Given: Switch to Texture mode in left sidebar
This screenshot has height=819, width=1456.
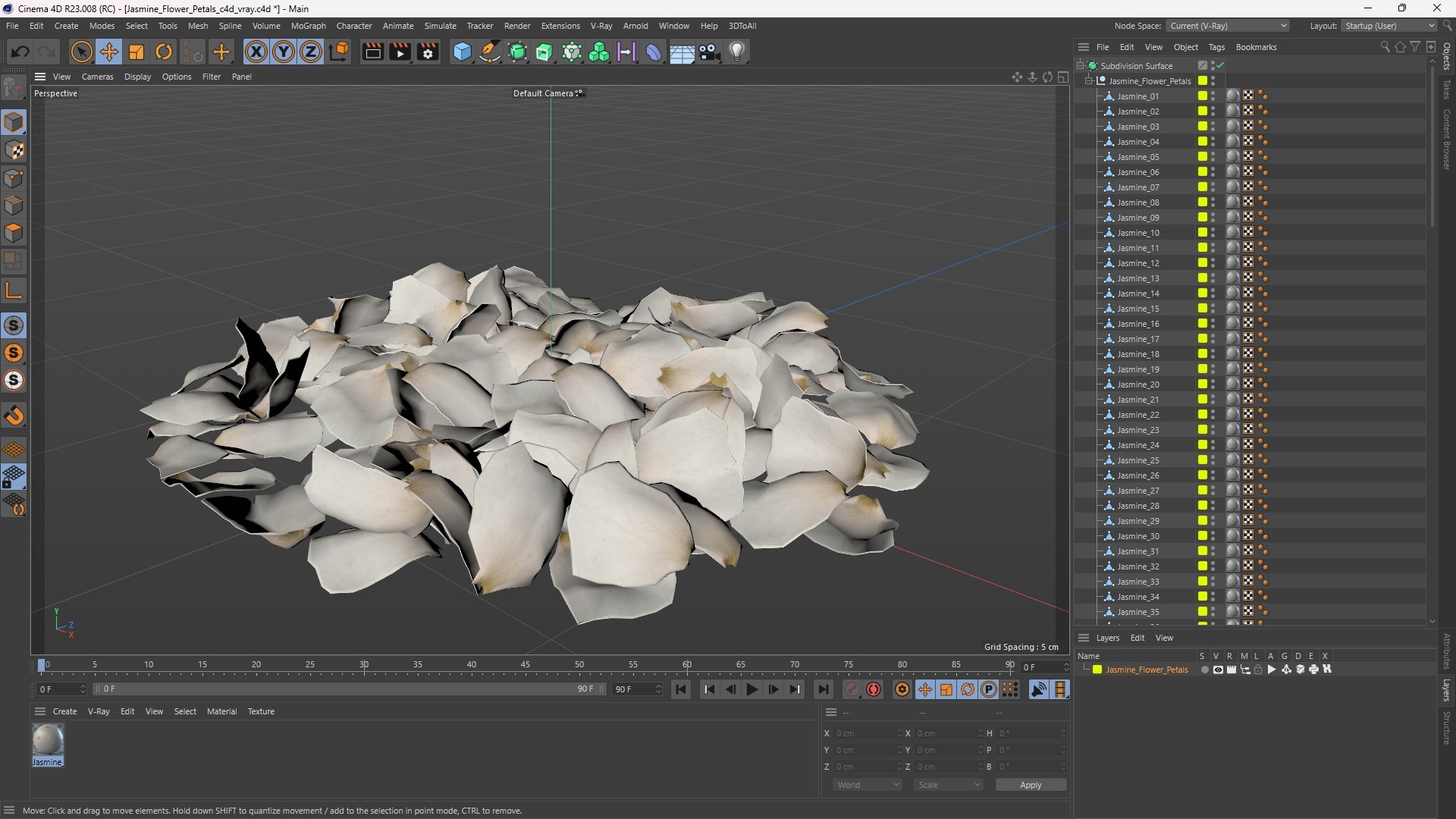Looking at the screenshot, I should (x=14, y=150).
